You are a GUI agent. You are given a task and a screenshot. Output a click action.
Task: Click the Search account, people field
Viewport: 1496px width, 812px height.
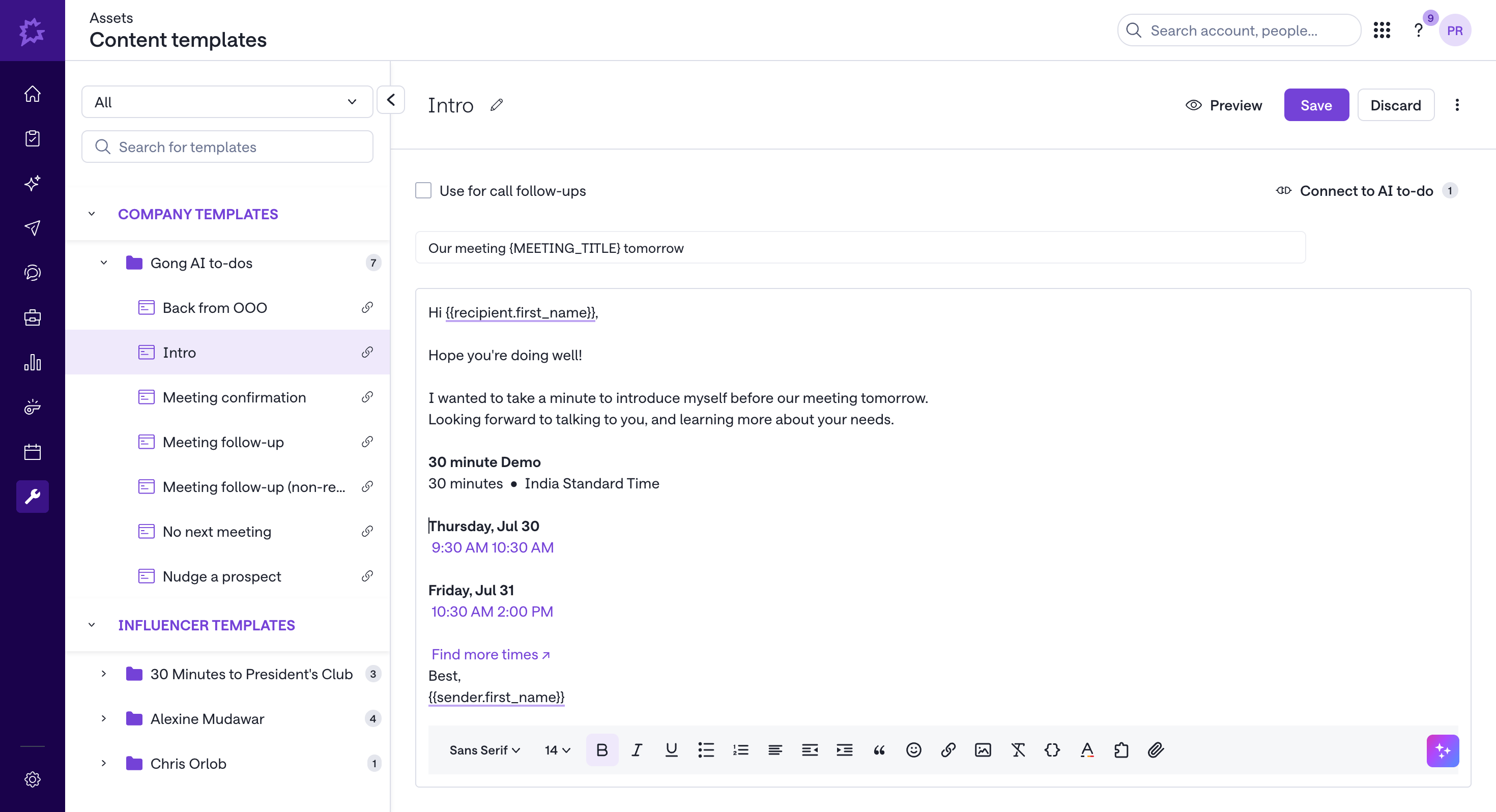click(1239, 30)
